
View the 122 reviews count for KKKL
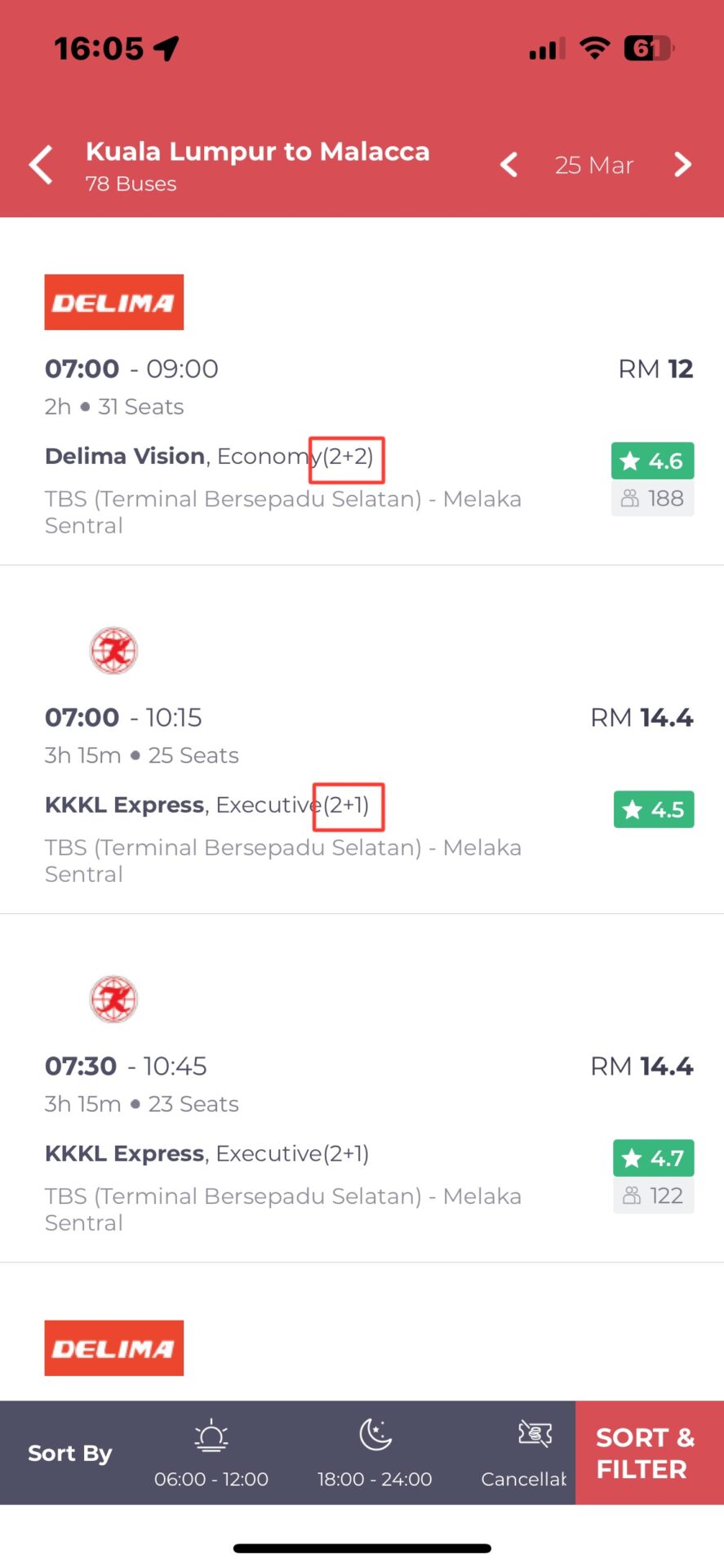pyautogui.click(x=653, y=1196)
